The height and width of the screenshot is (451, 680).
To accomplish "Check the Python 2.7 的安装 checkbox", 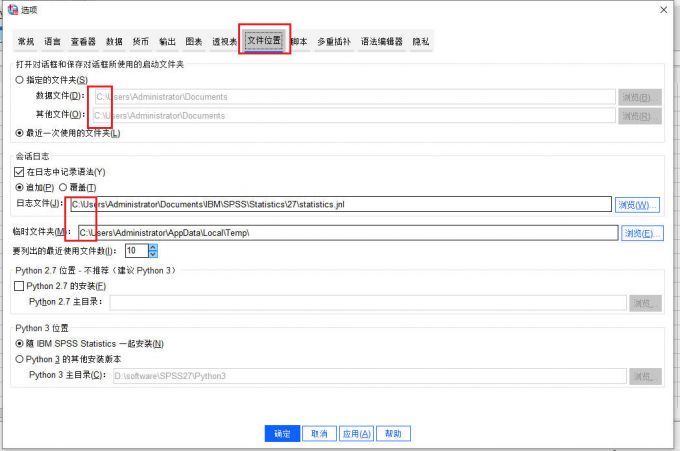I will pyautogui.click(x=20, y=286).
